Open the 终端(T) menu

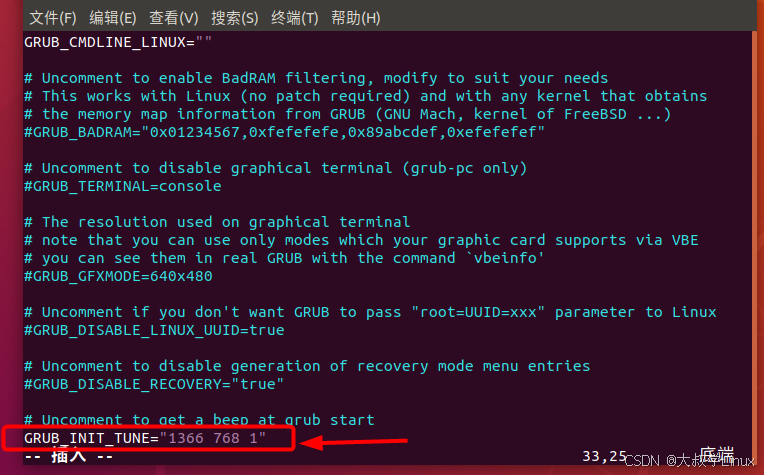[294, 18]
